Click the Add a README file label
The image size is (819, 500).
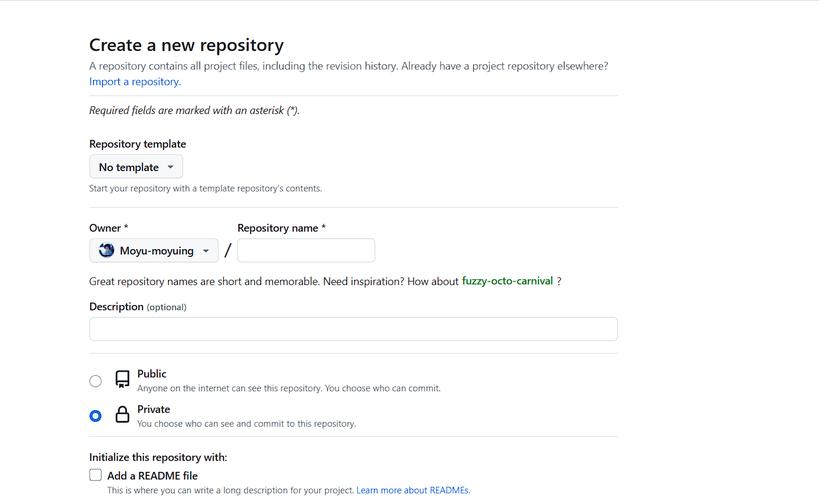(153, 475)
